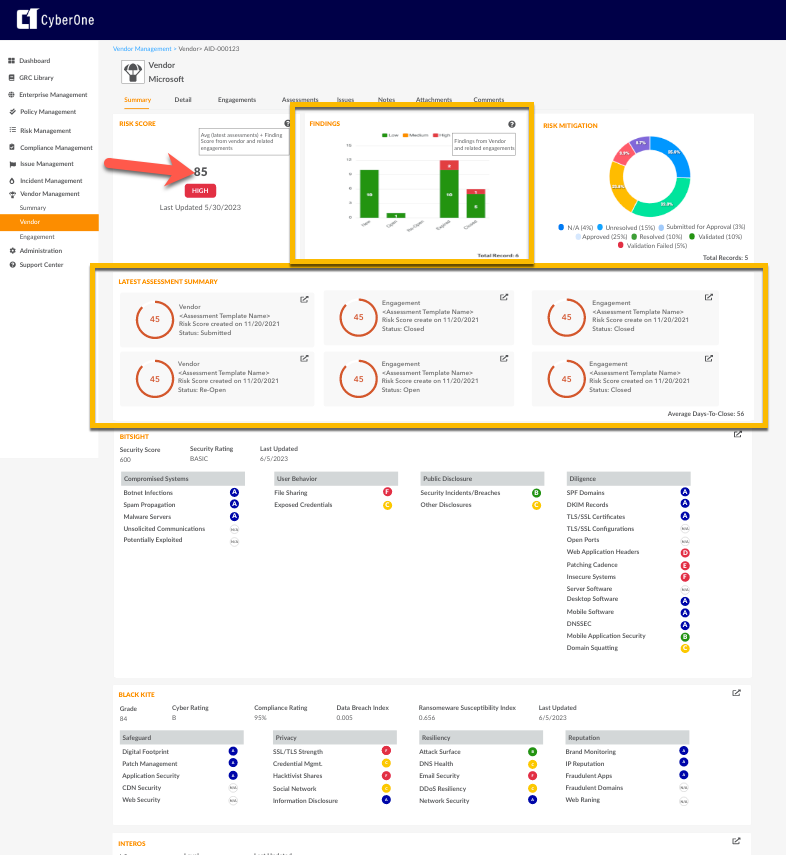Image resolution: width=786 pixels, height=855 pixels.
Task: Click SSL/TLS Strength grade badge
Action: coord(386,751)
